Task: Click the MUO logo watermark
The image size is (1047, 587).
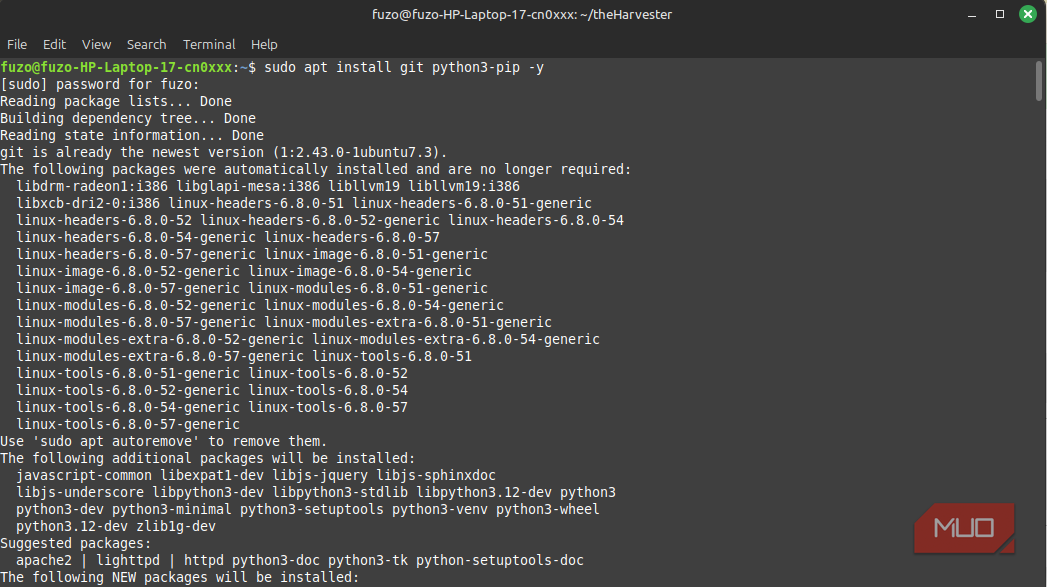Action: [x=964, y=527]
